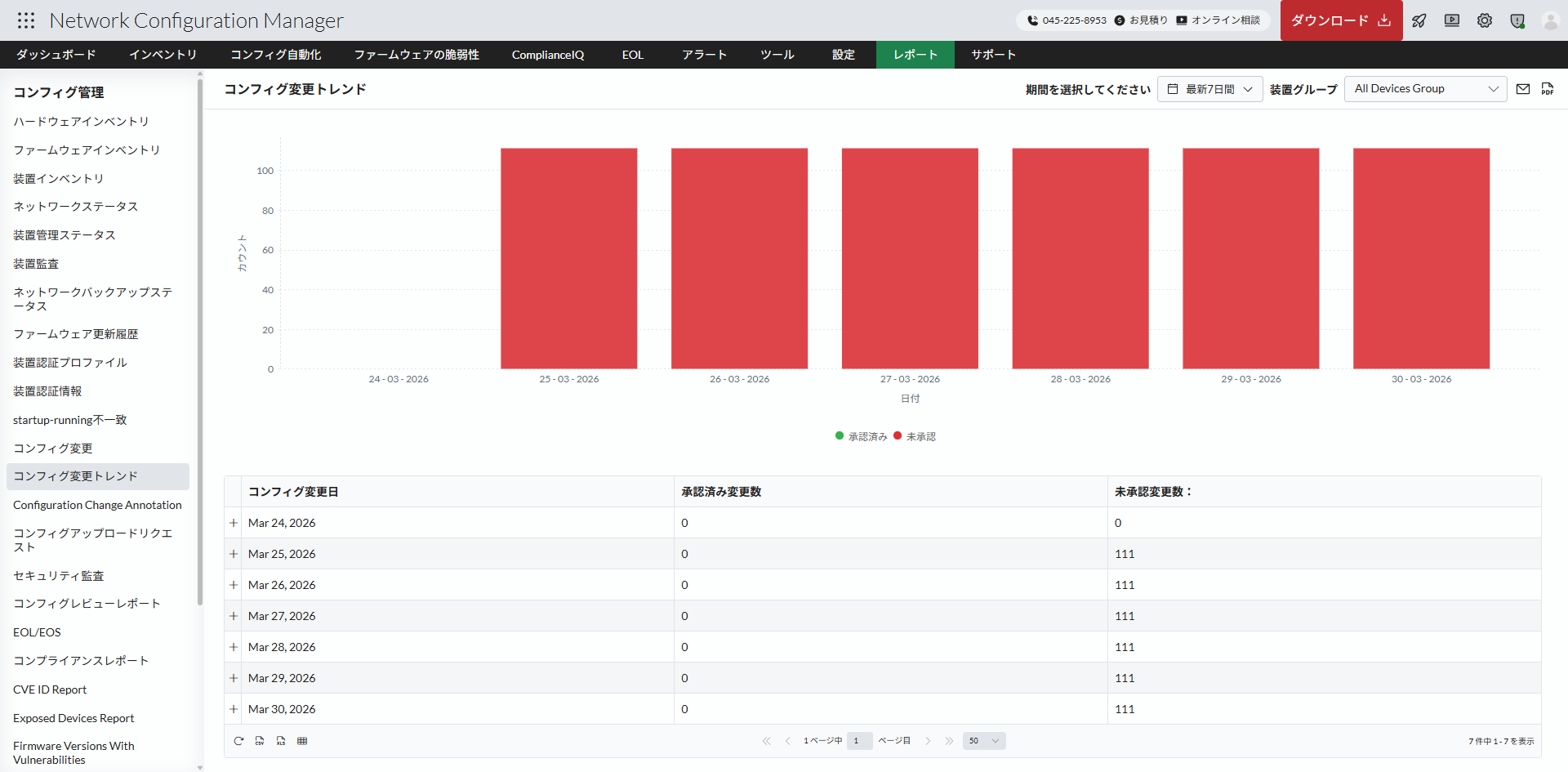Switch to the ComplianceIQ tab
The width and height of the screenshot is (1568, 772).
[x=548, y=55]
